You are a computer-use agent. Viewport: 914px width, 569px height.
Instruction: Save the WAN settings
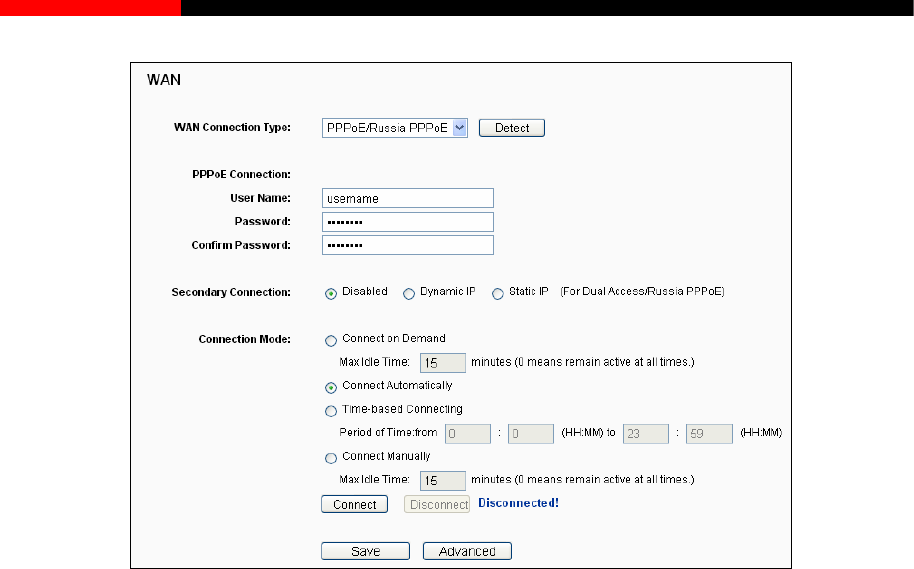click(x=365, y=551)
